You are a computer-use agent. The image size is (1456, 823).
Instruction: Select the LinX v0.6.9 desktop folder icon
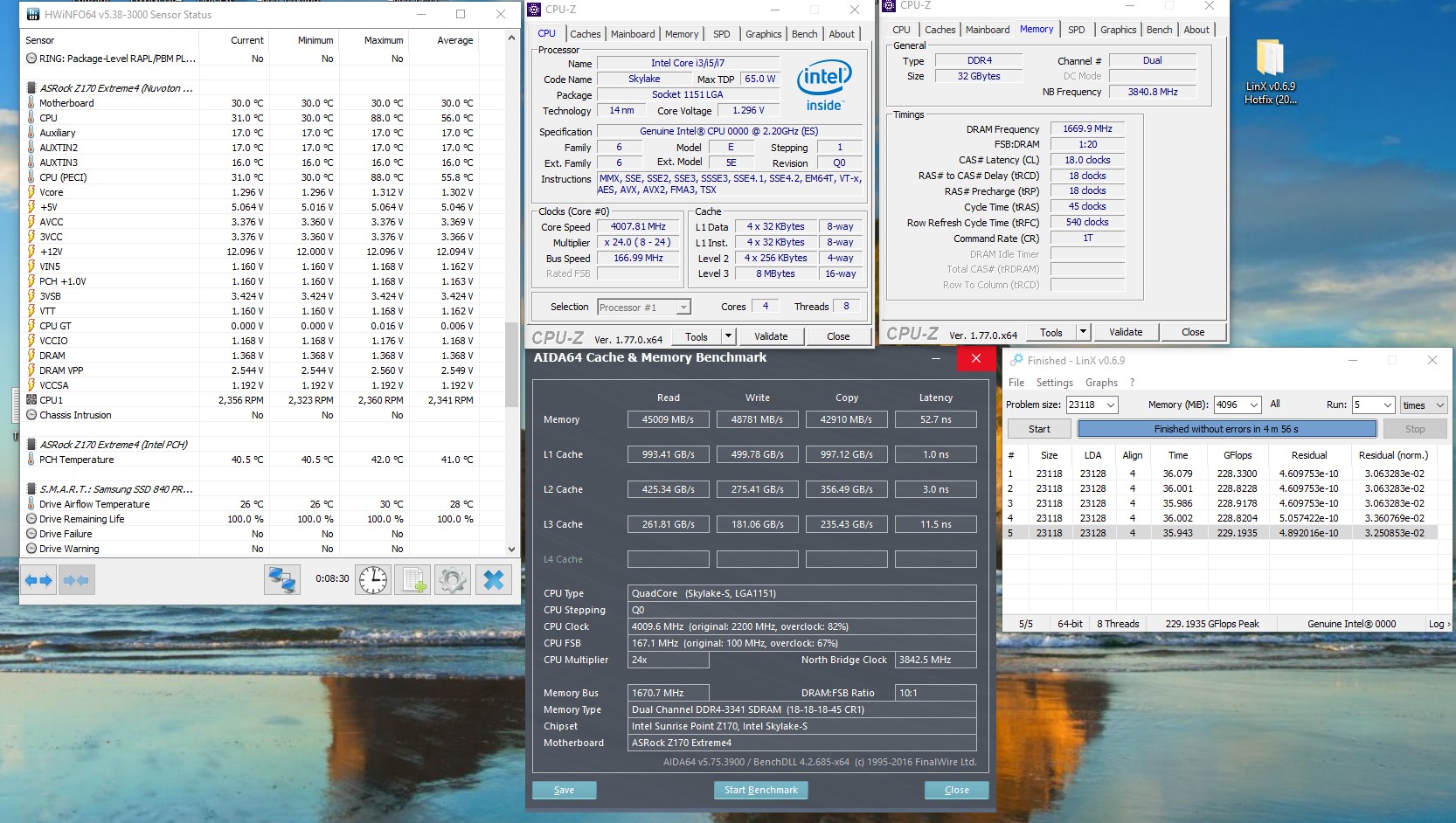coord(1270,71)
